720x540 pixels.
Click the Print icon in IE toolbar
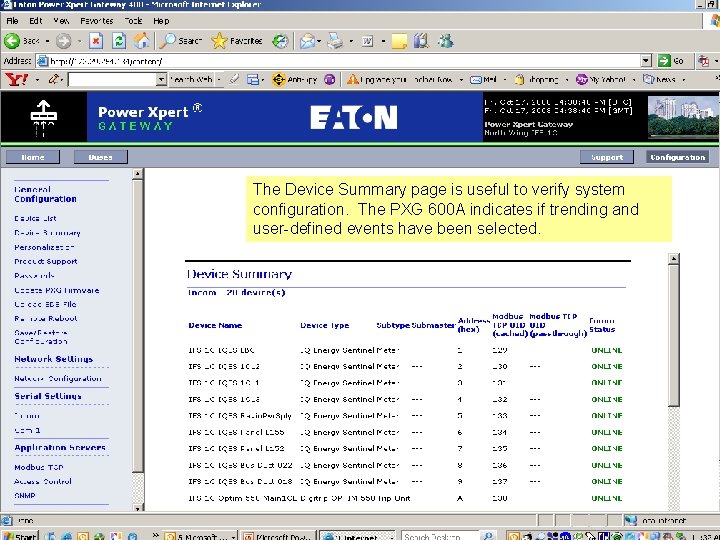[335, 41]
